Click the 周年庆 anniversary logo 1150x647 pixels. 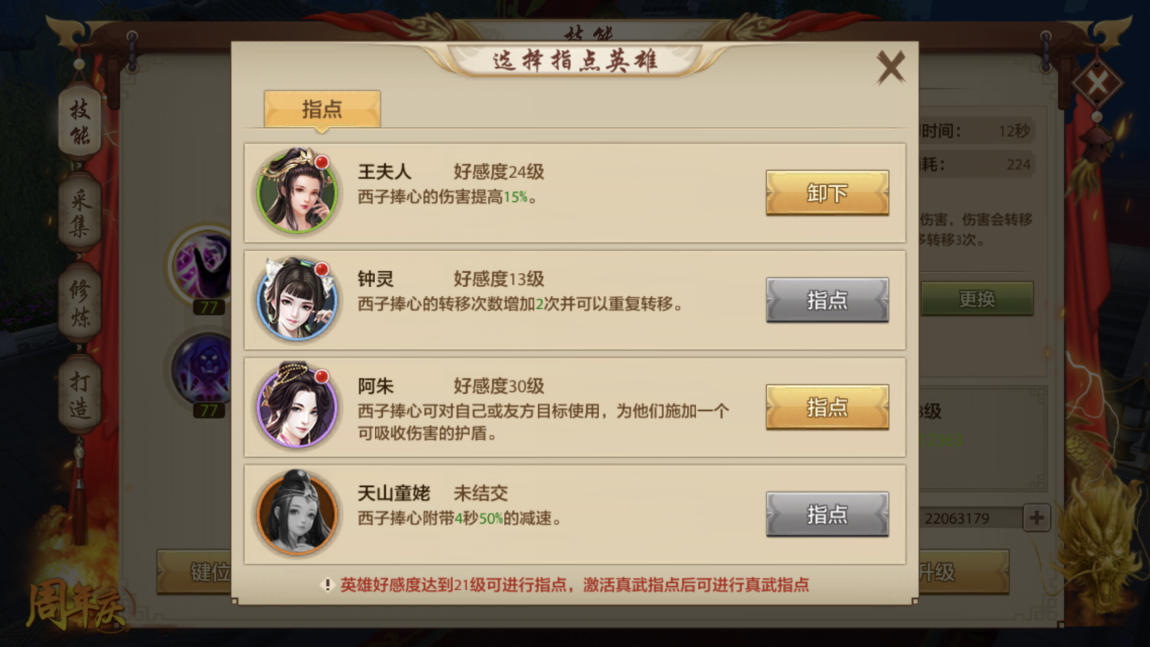click(x=75, y=606)
